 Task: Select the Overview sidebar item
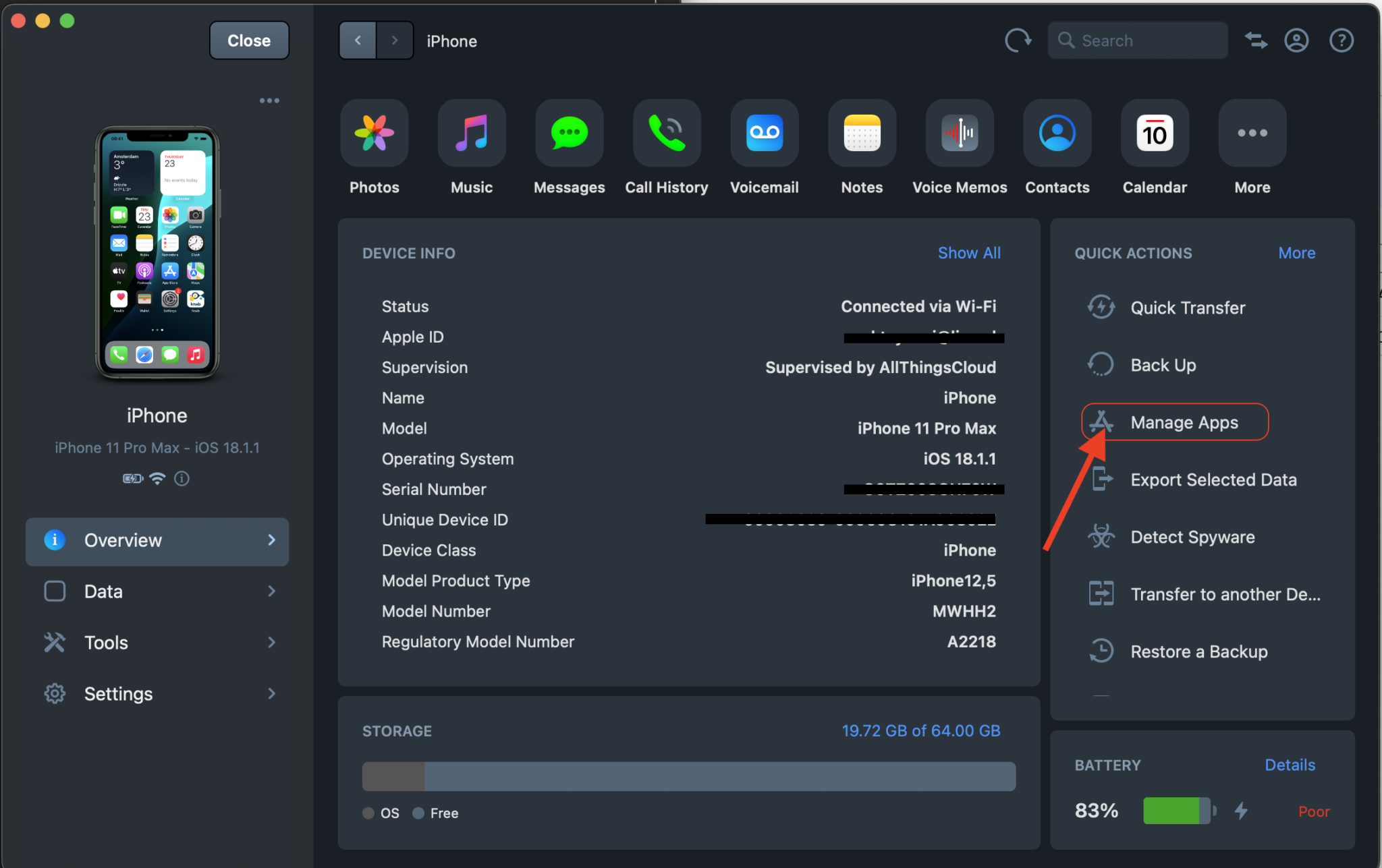pos(157,541)
